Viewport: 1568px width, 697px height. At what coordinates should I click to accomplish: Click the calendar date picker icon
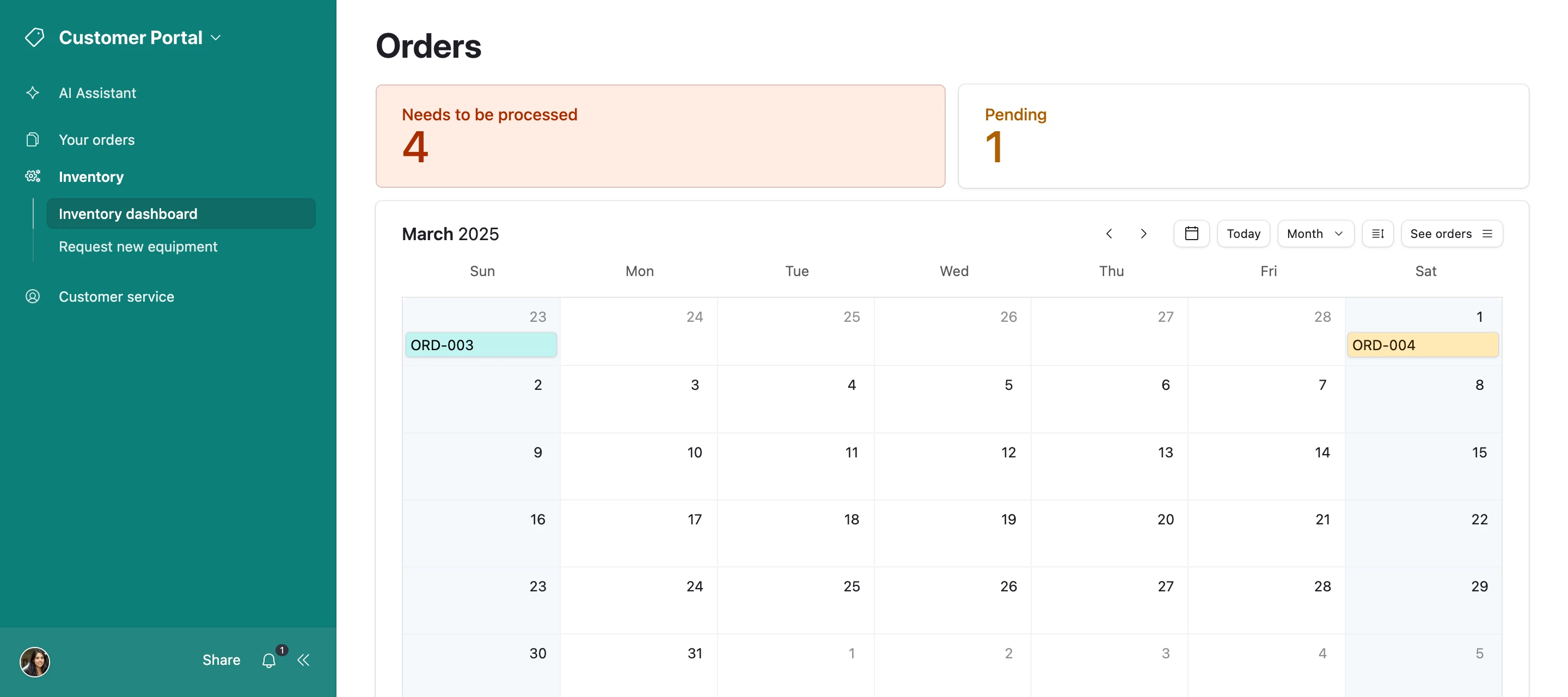coord(1192,233)
